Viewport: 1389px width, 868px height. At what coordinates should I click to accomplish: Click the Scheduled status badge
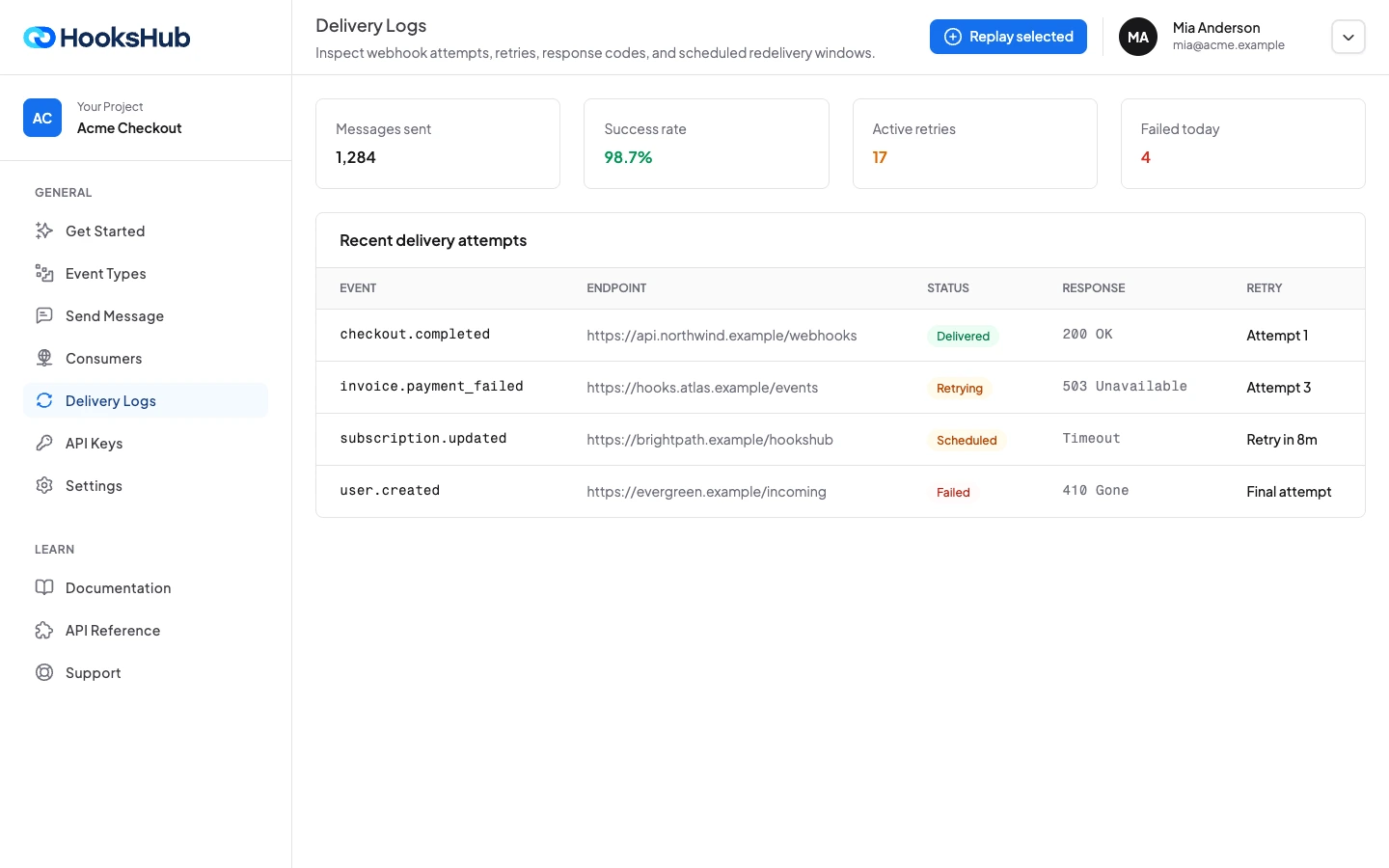tap(967, 441)
